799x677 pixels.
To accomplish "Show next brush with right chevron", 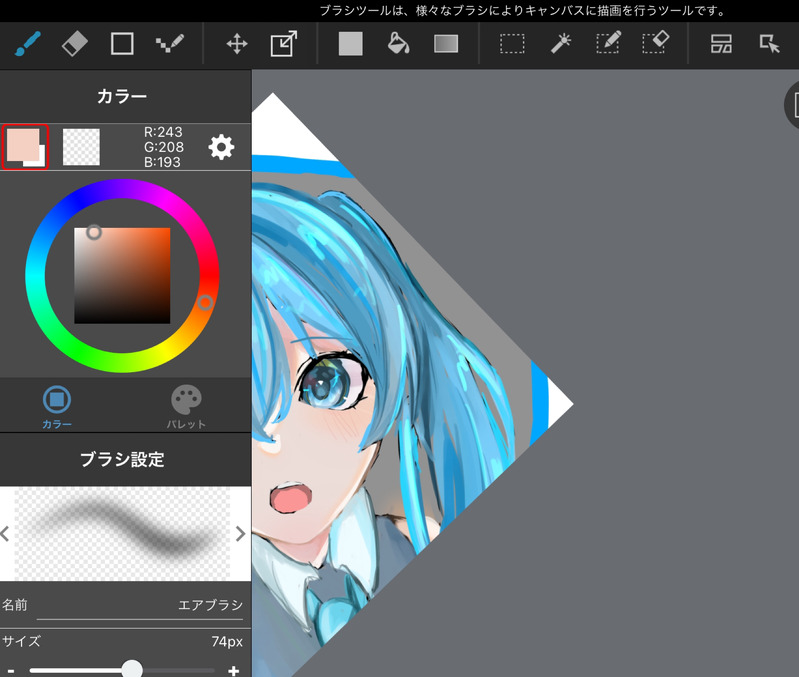I will coord(241,534).
